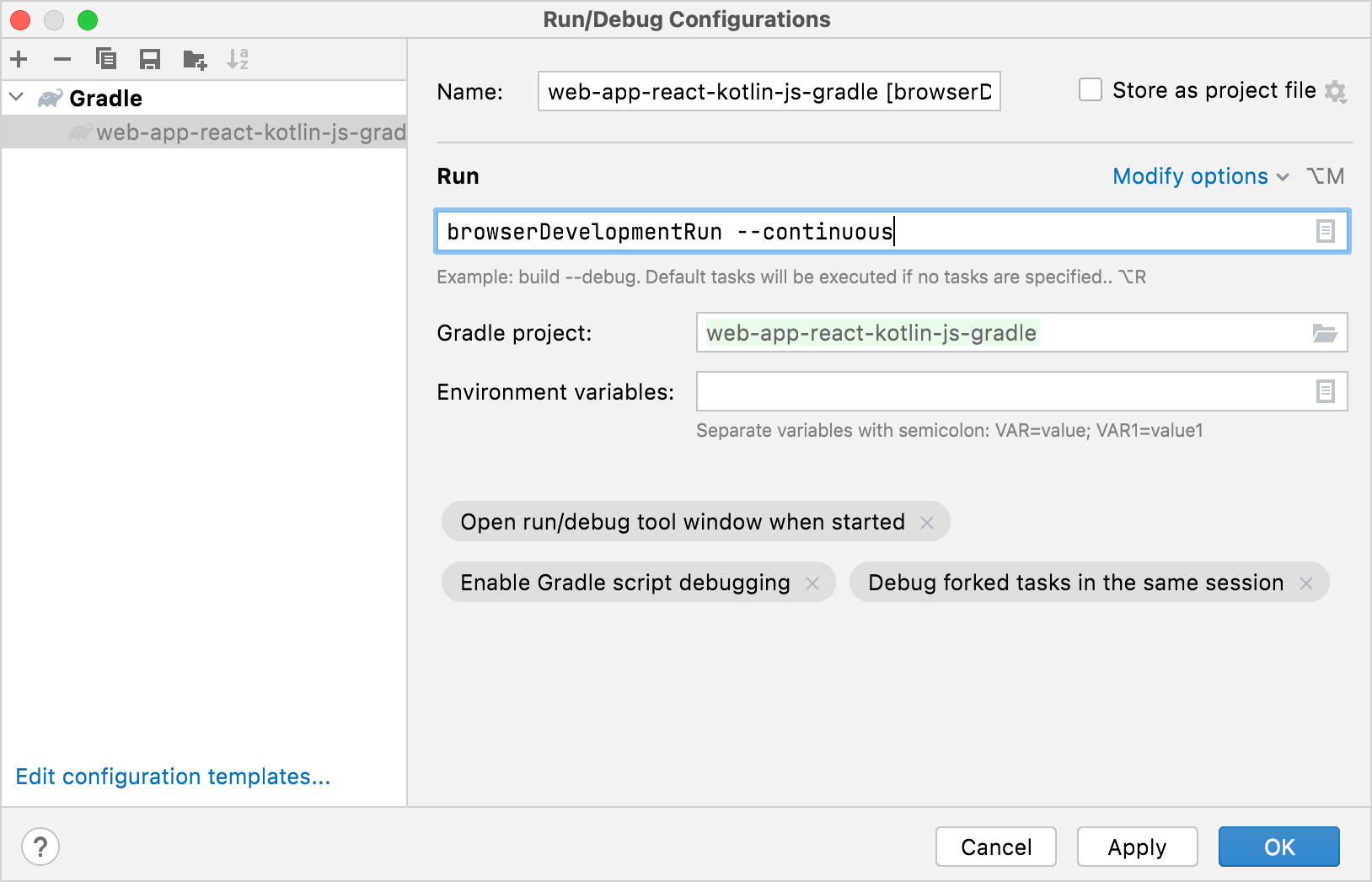The height and width of the screenshot is (882, 1372).
Task: Sort configurations alphabetically
Action: 238,59
